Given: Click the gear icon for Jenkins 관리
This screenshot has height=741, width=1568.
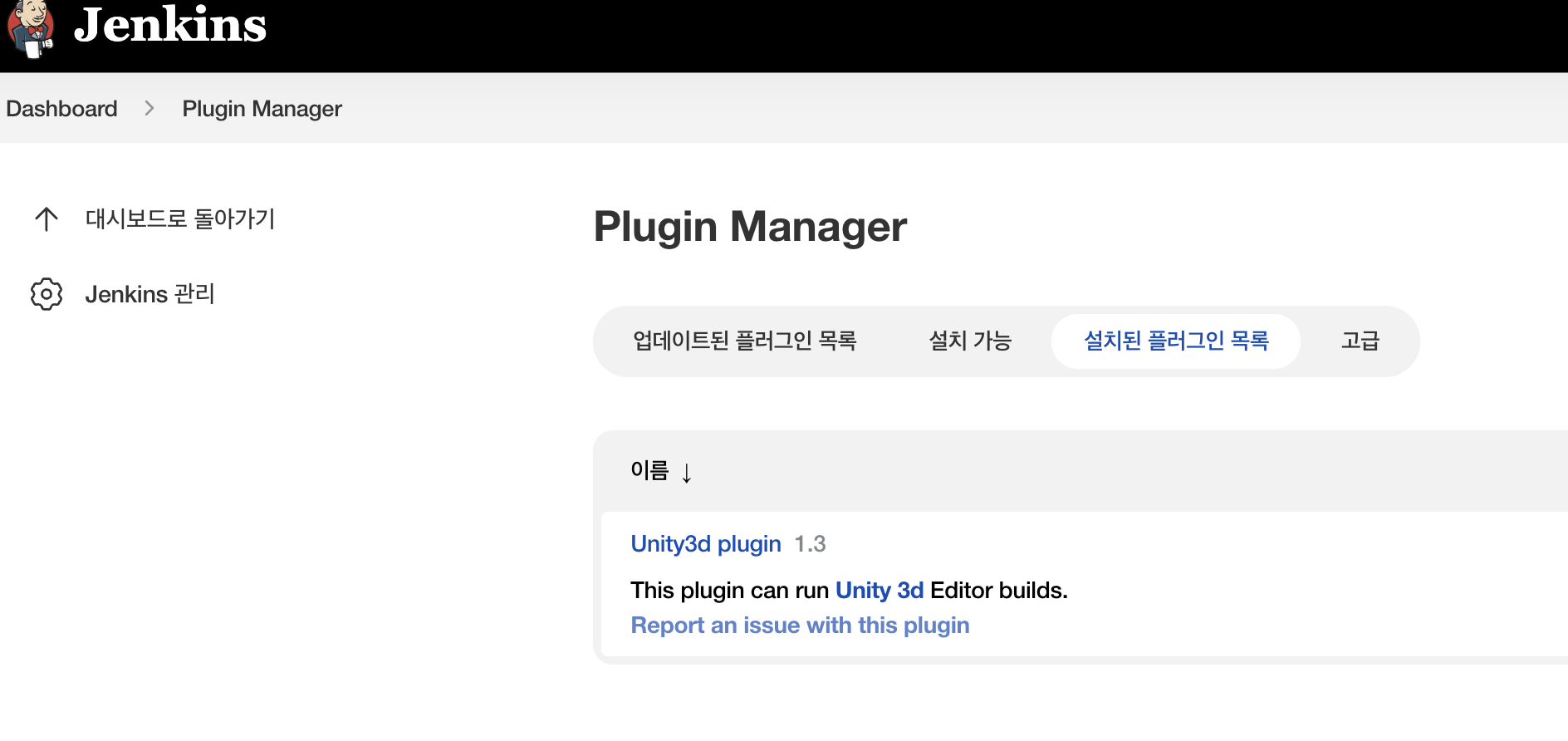Looking at the screenshot, I should pos(47,294).
